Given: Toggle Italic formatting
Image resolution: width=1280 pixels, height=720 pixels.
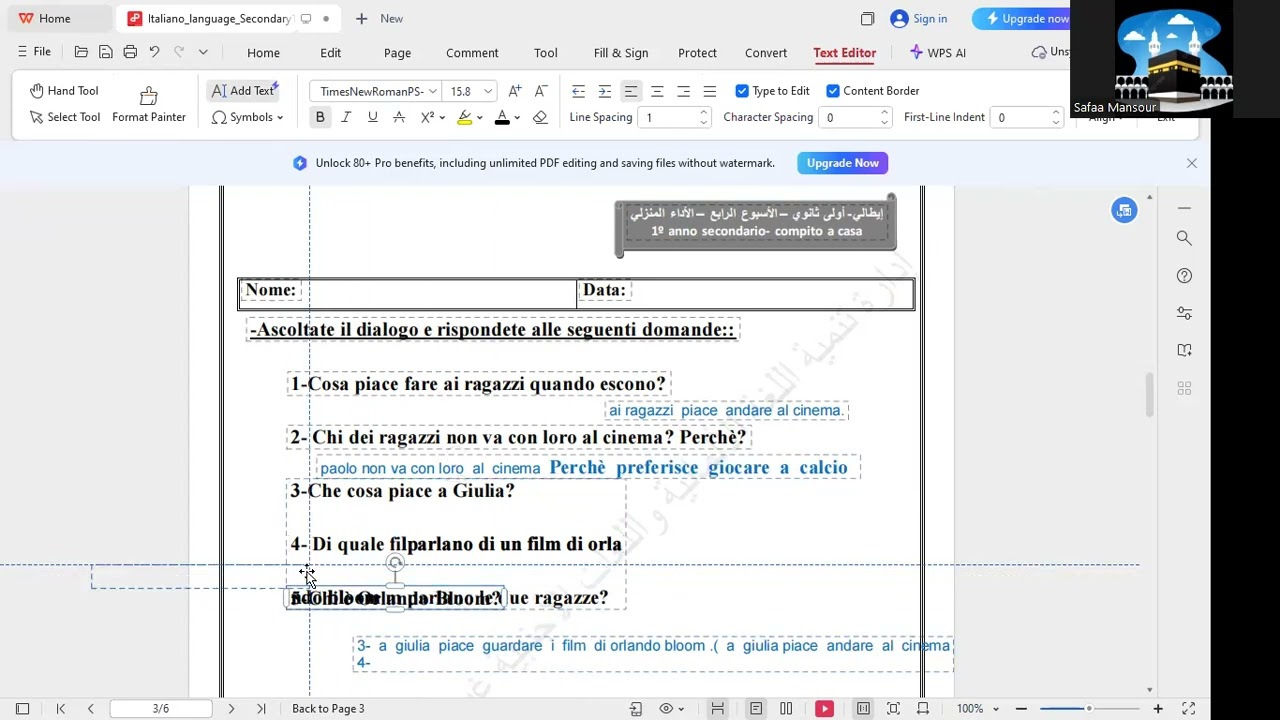Looking at the screenshot, I should (346, 117).
